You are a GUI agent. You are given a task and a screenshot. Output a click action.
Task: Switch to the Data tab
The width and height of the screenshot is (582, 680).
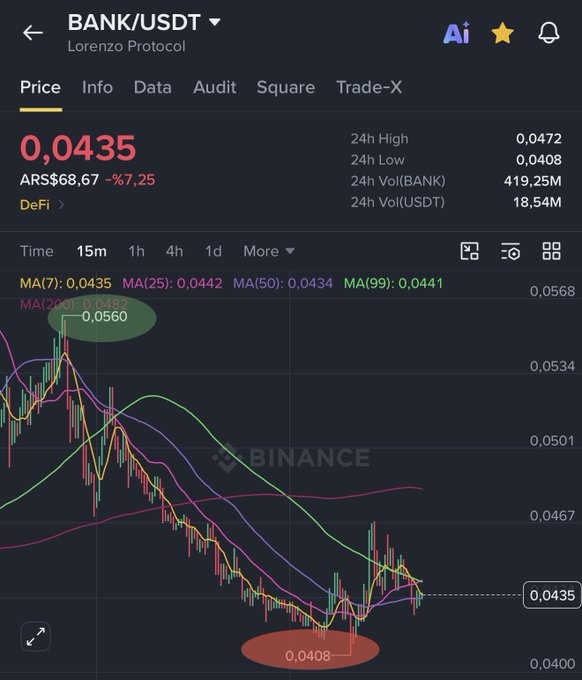(x=153, y=87)
